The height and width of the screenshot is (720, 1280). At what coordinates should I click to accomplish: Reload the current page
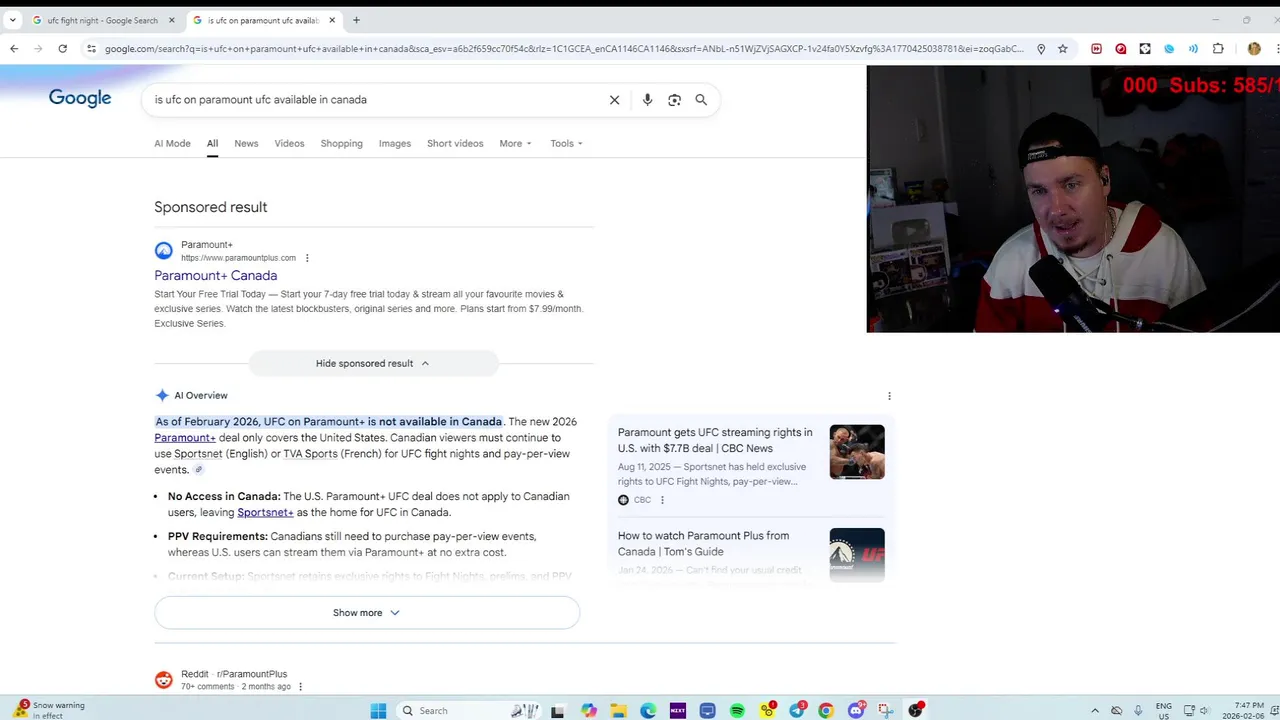62,48
